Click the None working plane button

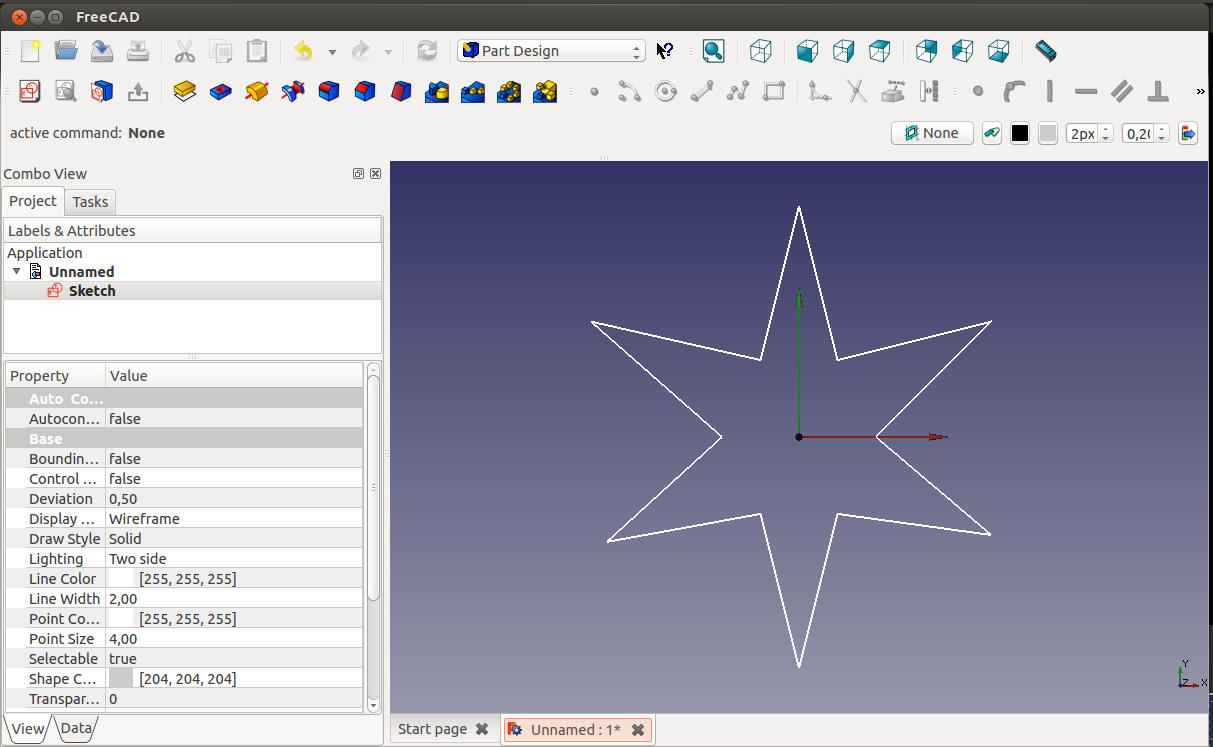pos(932,133)
